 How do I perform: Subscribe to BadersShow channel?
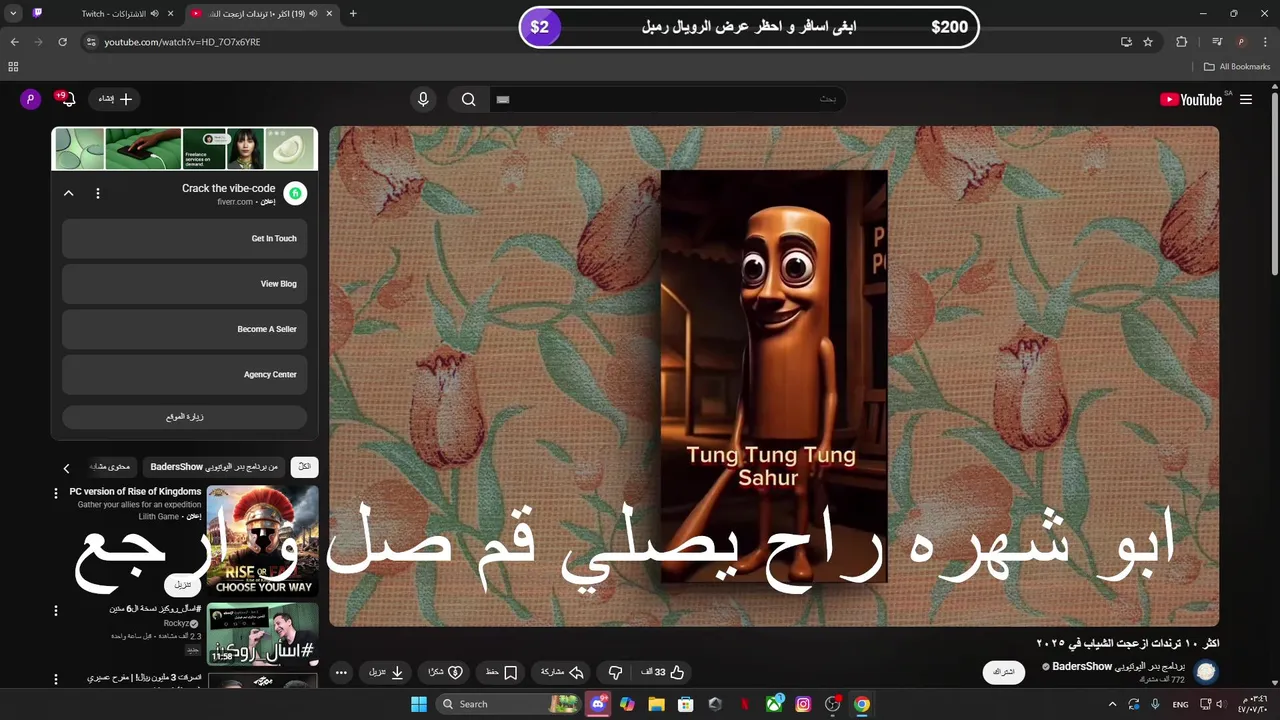coord(1003,672)
